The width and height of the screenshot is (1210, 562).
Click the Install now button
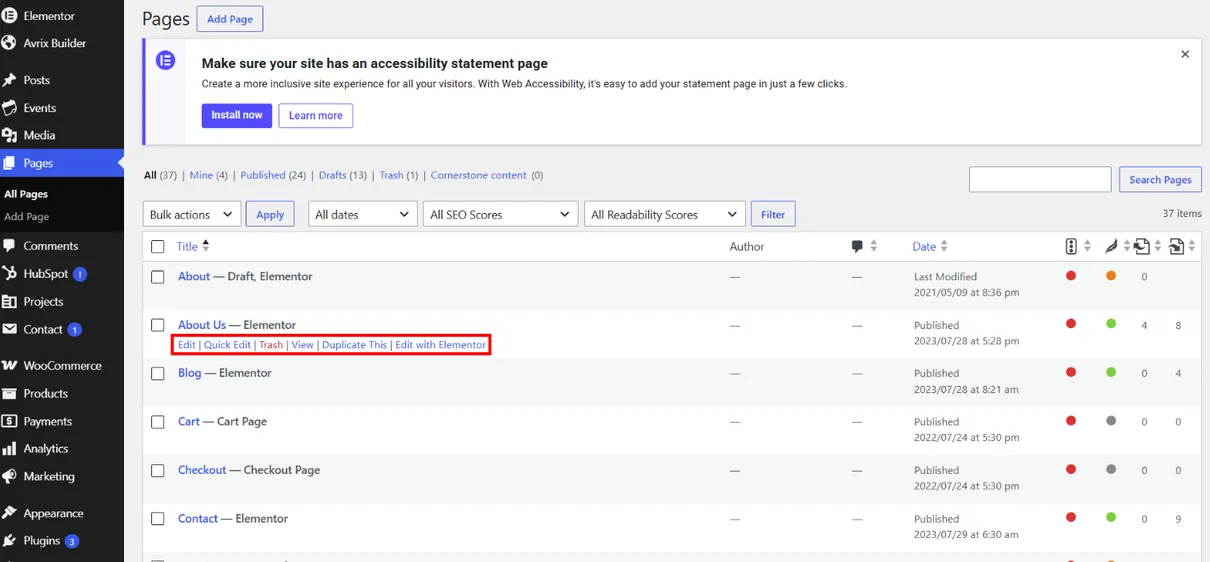point(237,115)
